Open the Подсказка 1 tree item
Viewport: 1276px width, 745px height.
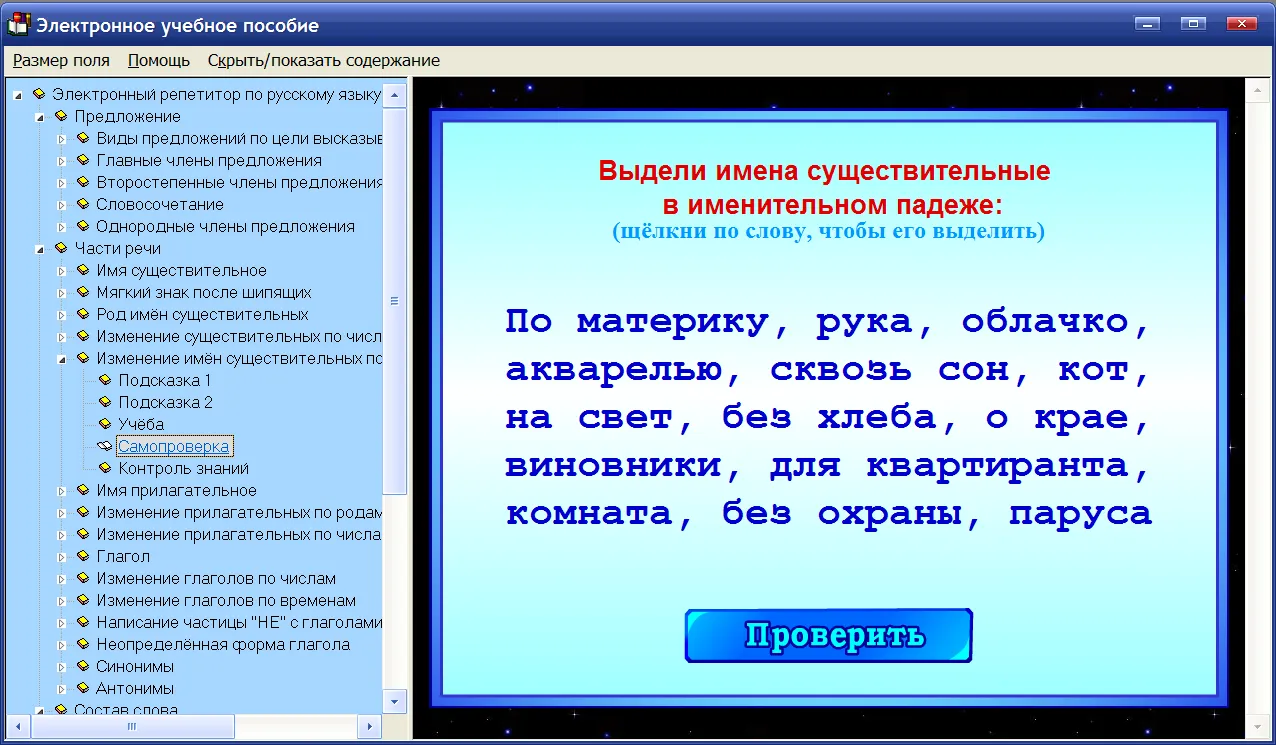tap(165, 380)
